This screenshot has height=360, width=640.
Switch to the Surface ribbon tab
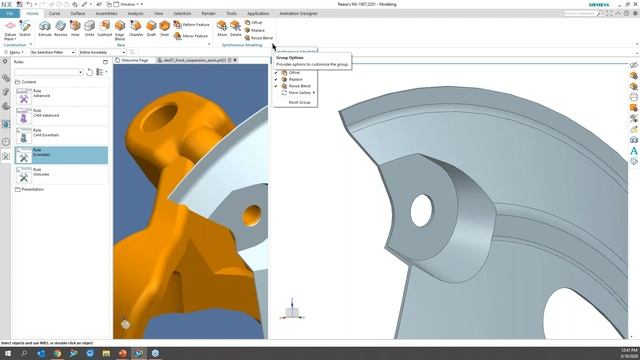tap(78, 13)
